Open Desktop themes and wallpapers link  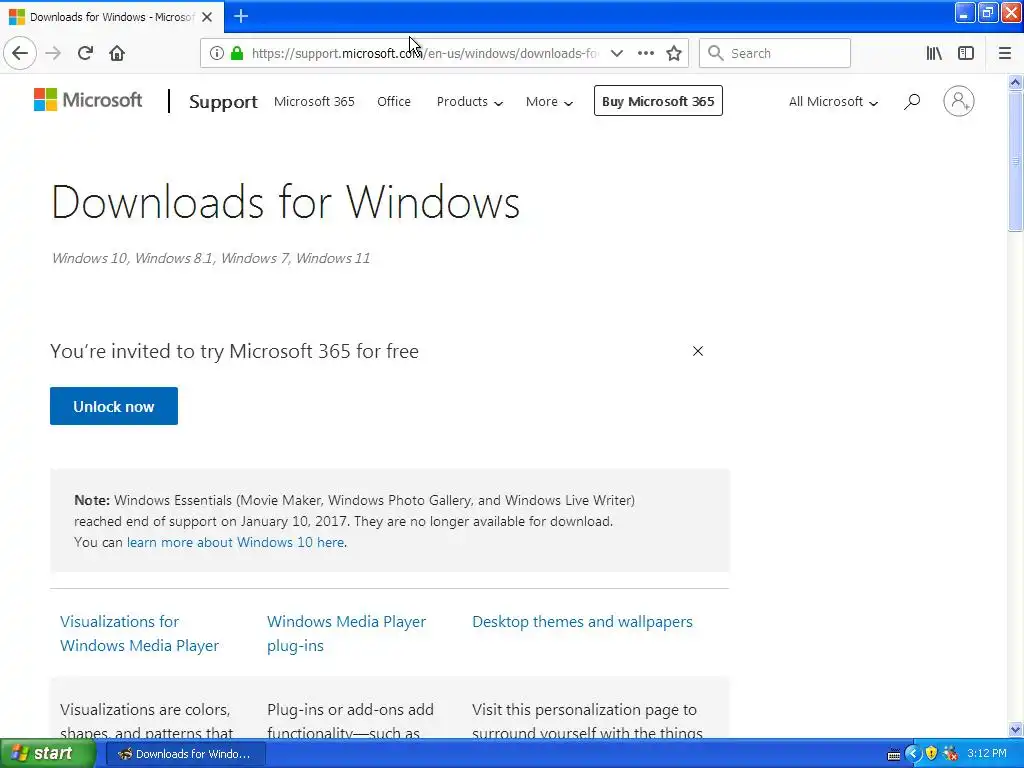pos(582,622)
